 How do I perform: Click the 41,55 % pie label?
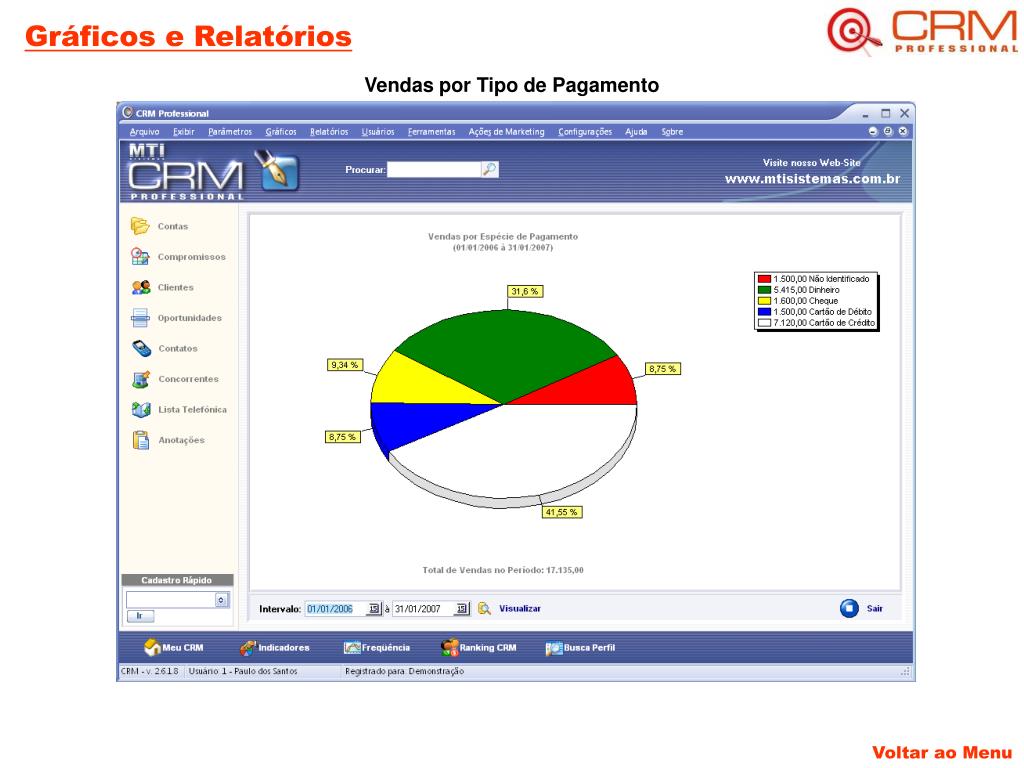[x=562, y=512]
